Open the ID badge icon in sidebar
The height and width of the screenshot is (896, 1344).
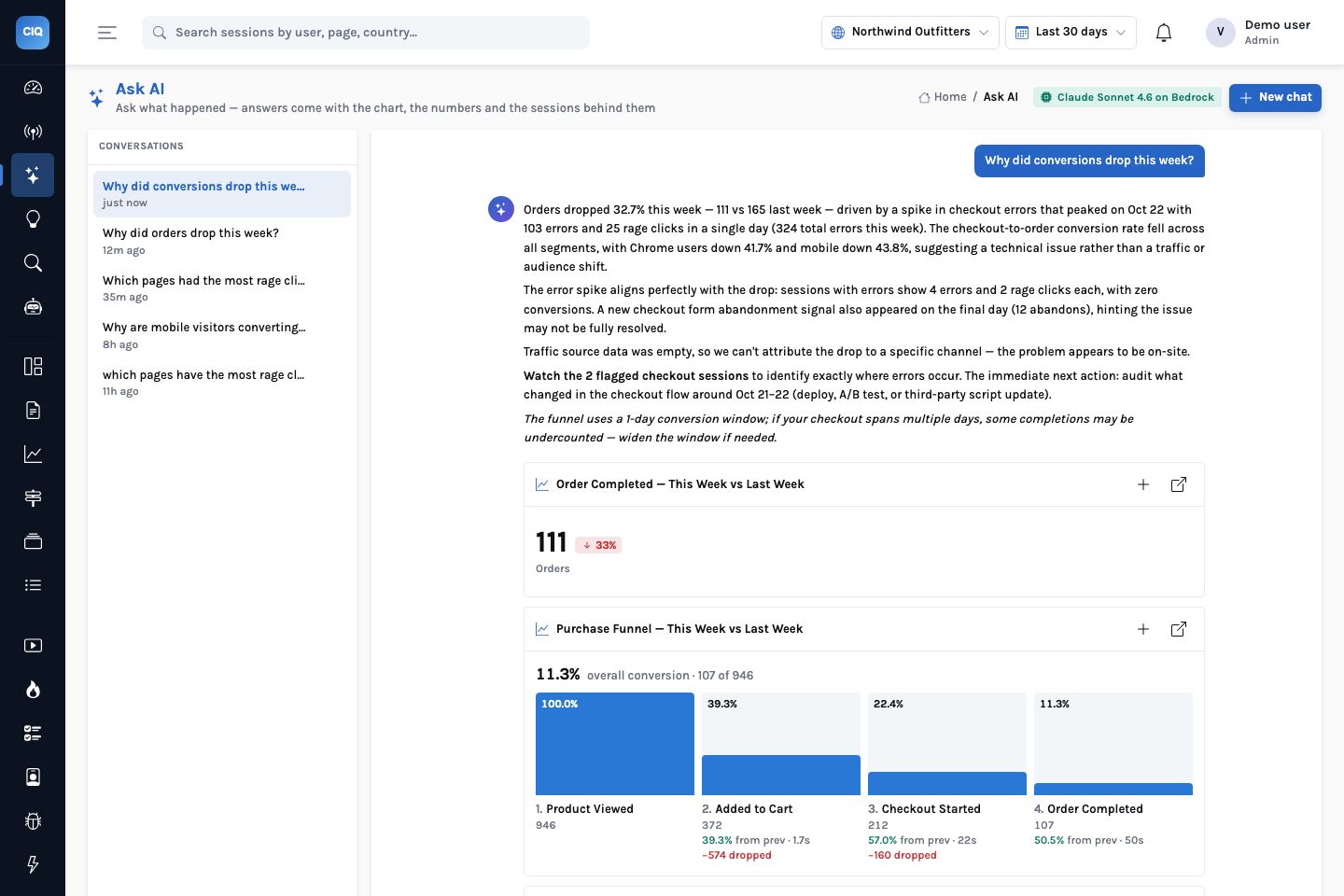click(33, 777)
